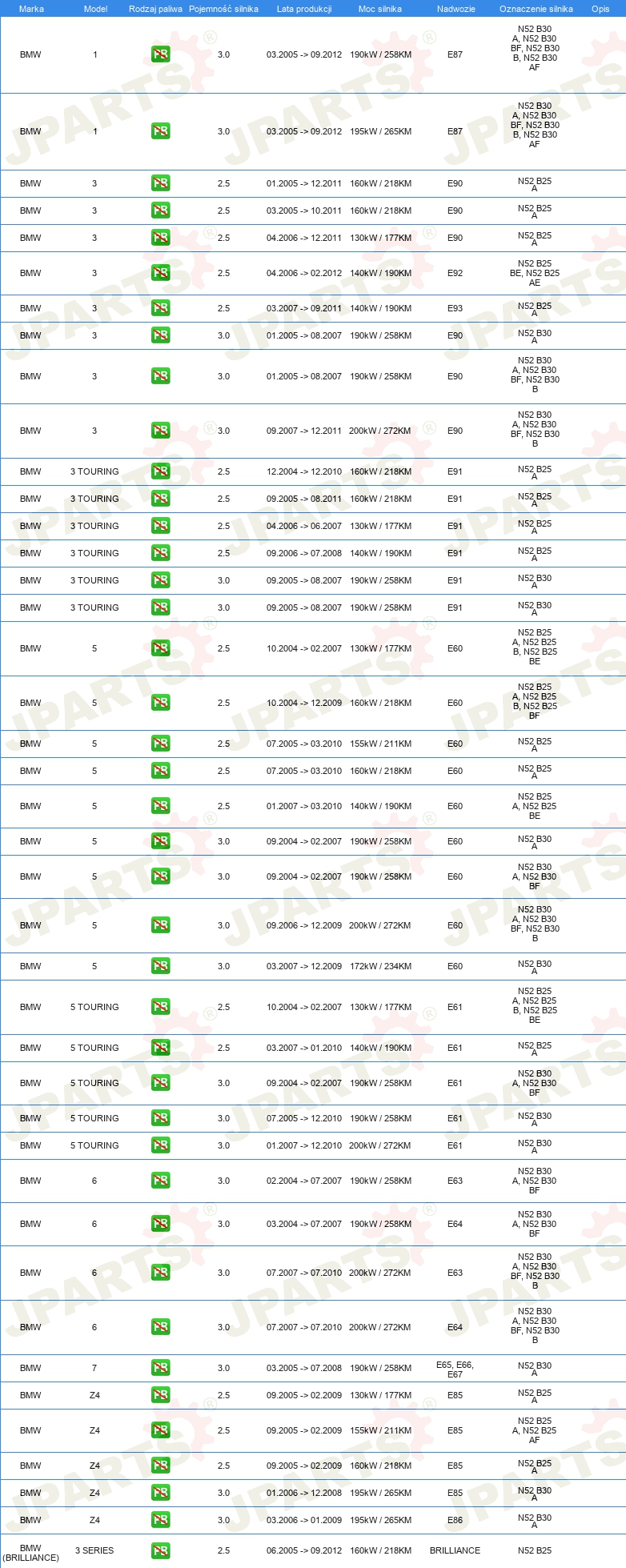
Task: Select '09.2007 -> 12.2011' production date
Action: click(304, 431)
